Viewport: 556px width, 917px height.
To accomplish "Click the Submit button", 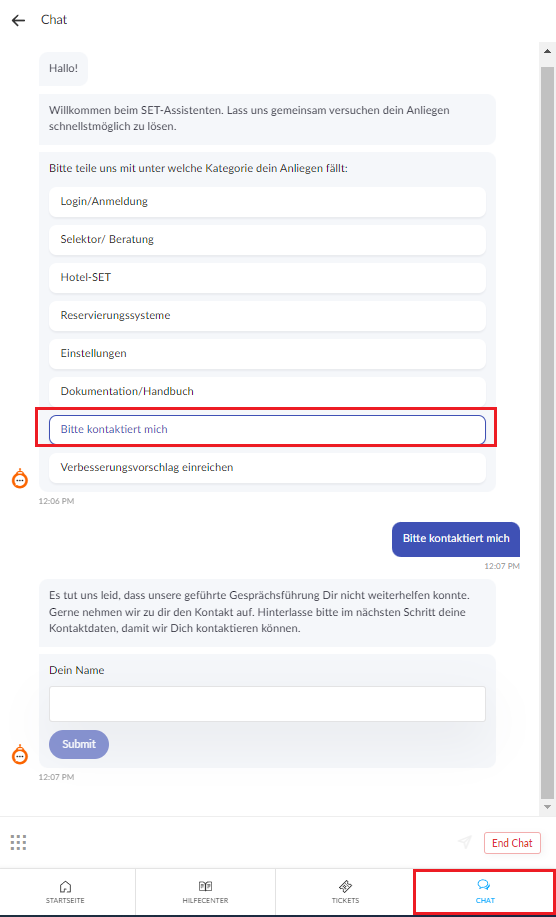I will click(79, 744).
